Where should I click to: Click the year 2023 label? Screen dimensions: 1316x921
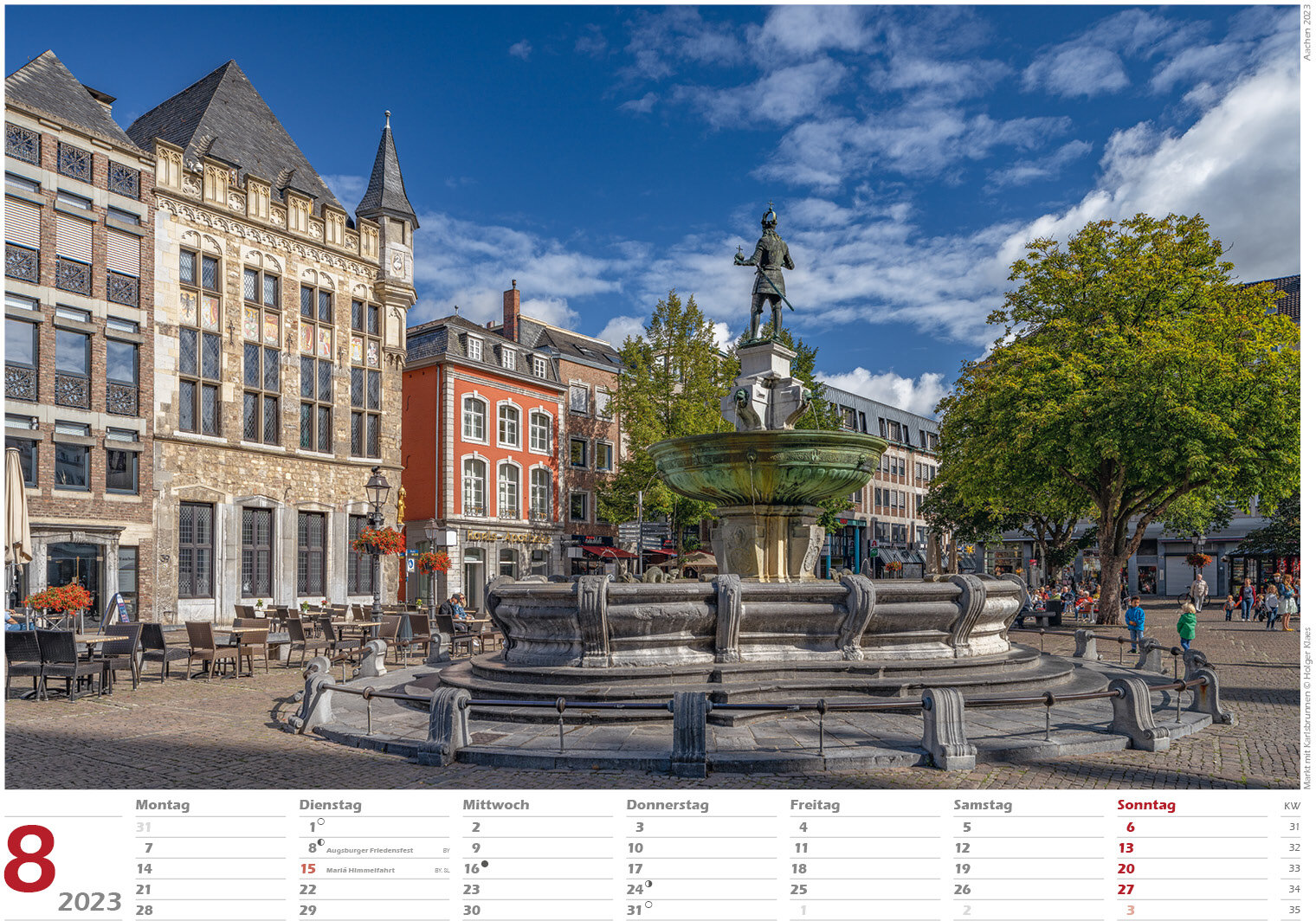[x=89, y=902]
